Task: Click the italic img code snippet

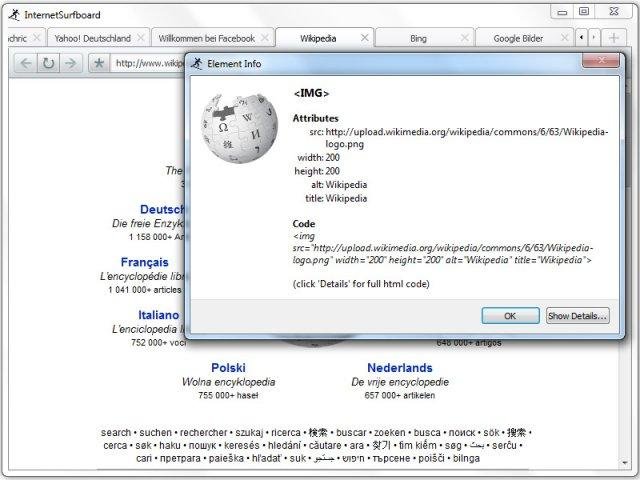Action: [443, 248]
